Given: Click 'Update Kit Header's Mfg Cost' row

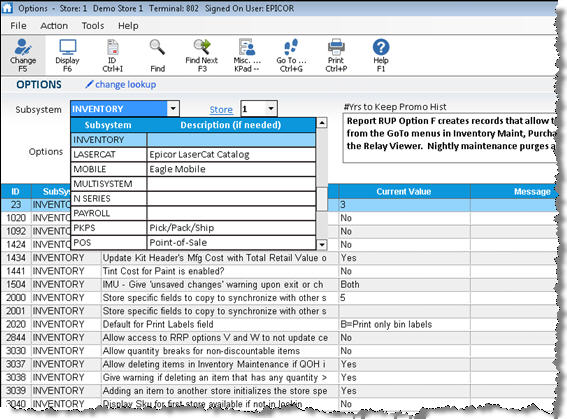Looking at the screenshot, I should coord(278,258).
